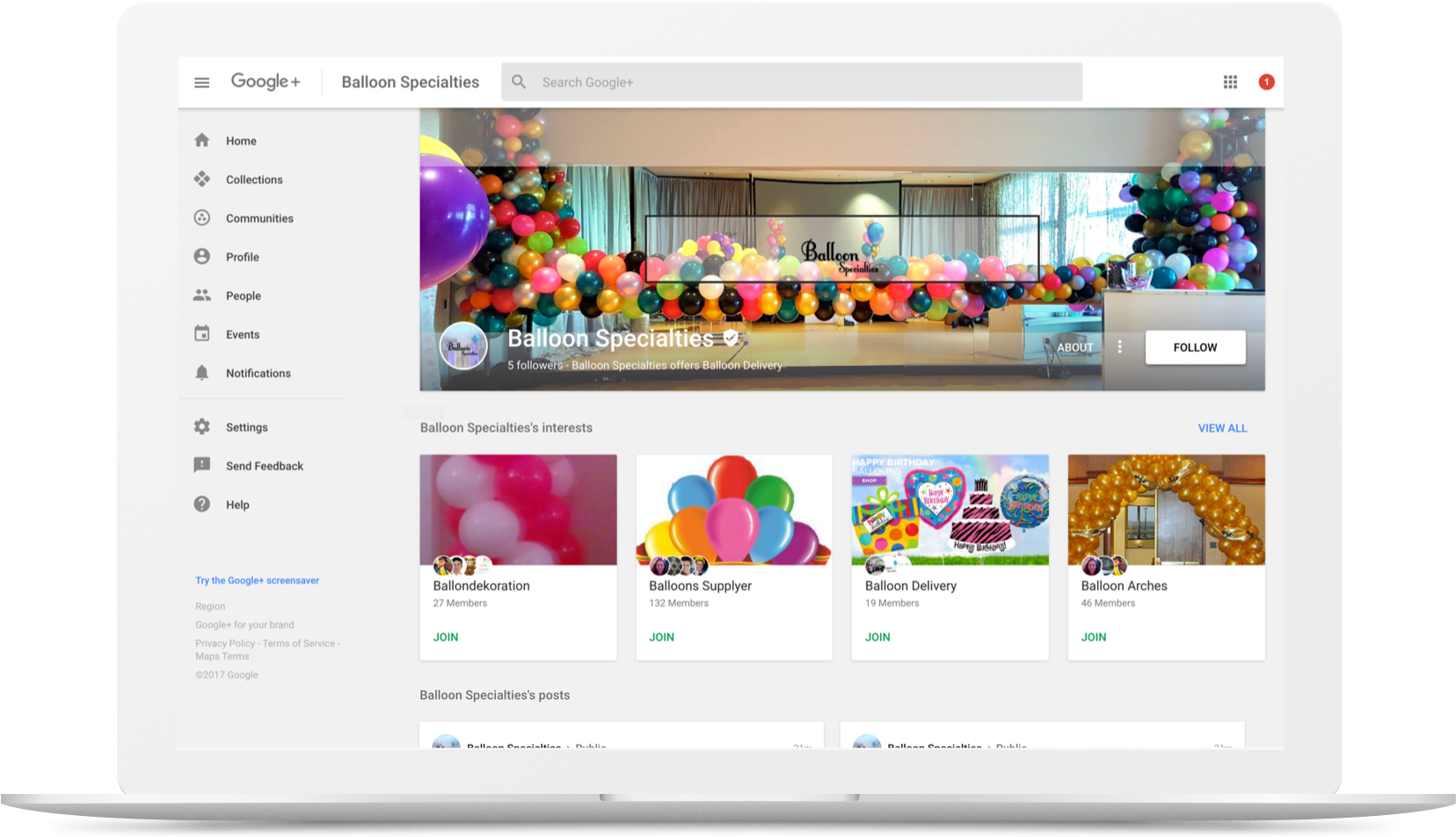Screen dimensions: 1456x837
Task: Click the Google+ logo
Action: click(266, 82)
